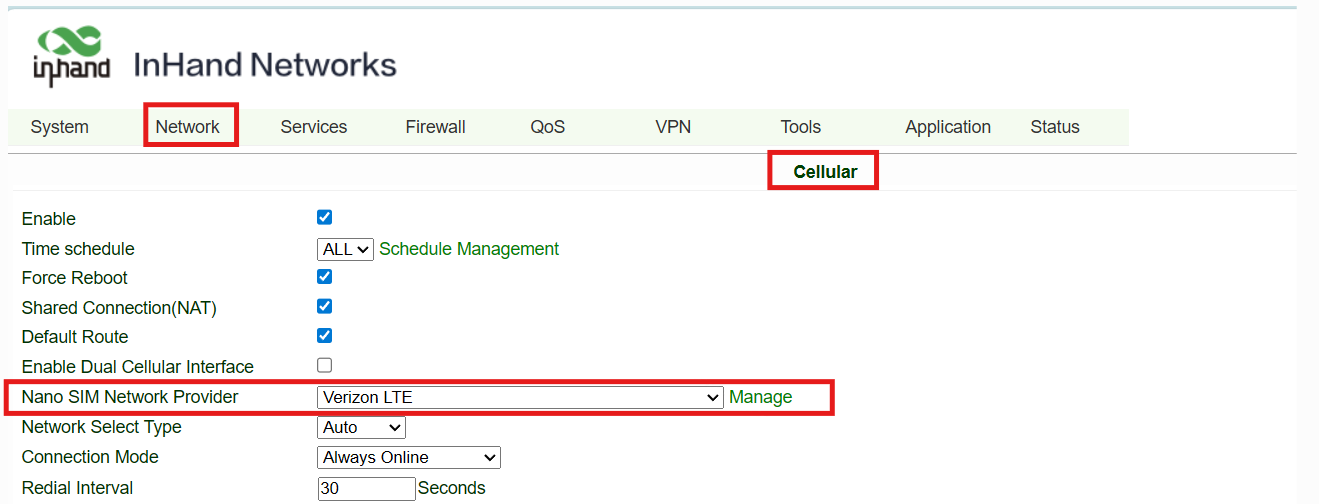Open the Network menu
This screenshot has height=504, width=1319.
pyautogui.click(x=187, y=127)
